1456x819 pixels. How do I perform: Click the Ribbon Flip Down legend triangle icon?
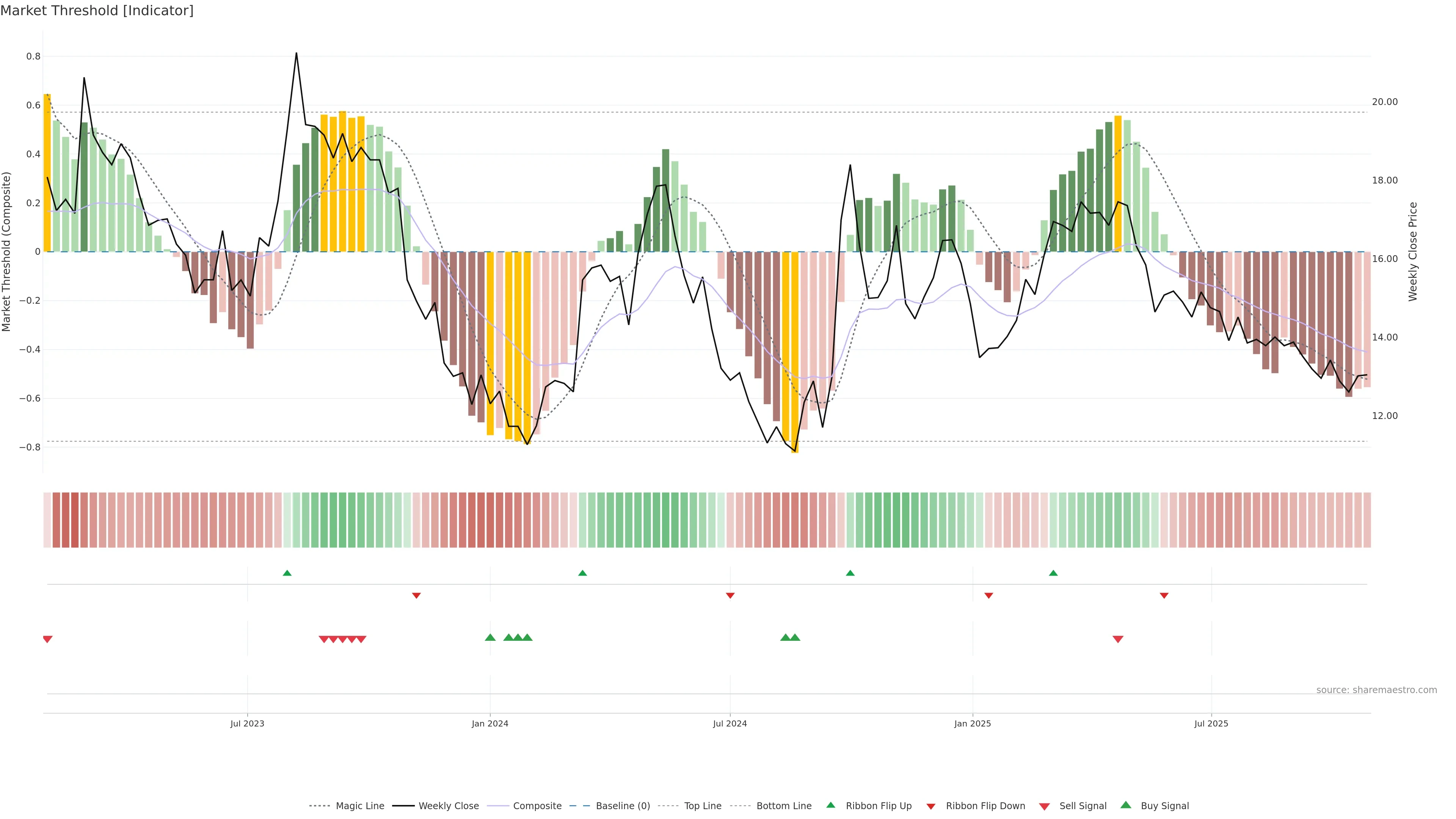[931, 806]
